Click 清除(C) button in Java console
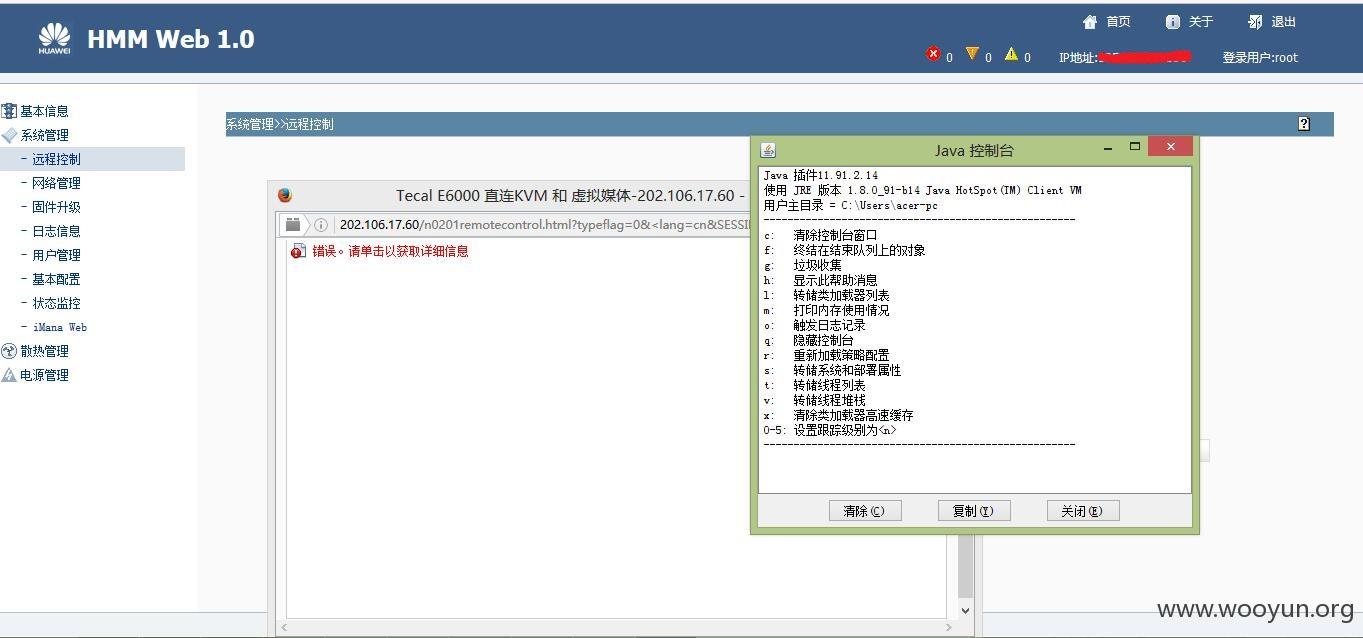 coord(865,511)
